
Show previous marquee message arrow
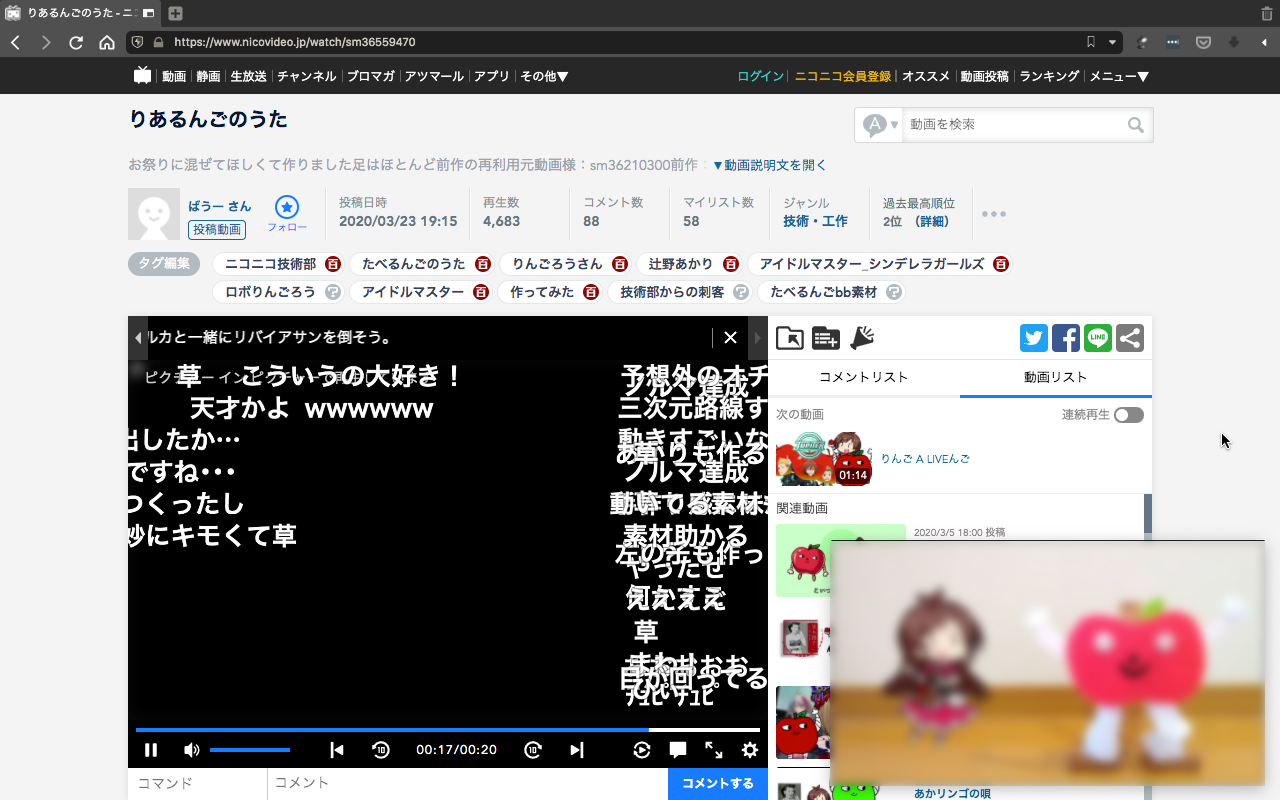point(138,338)
